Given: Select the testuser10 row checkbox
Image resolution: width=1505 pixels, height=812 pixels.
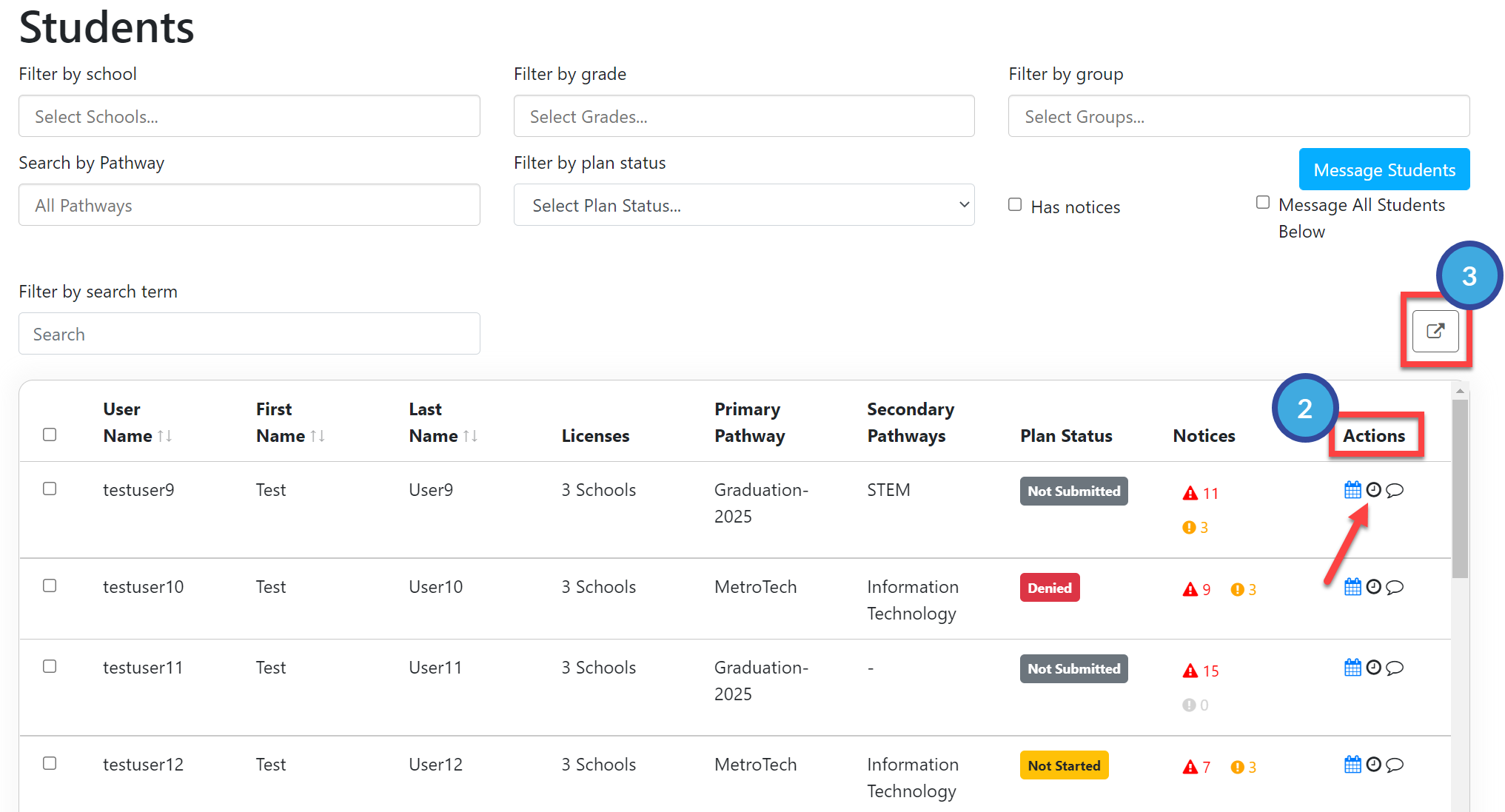Looking at the screenshot, I should pyautogui.click(x=50, y=585).
